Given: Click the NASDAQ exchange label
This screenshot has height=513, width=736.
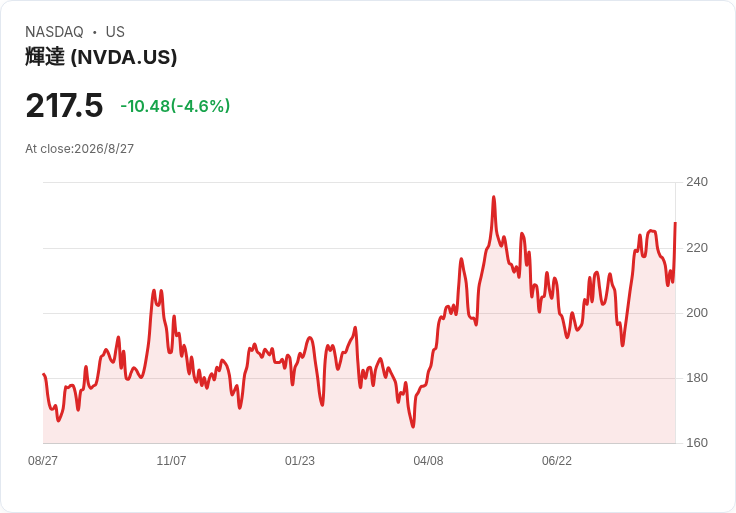Looking at the screenshot, I should coord(54,32).
